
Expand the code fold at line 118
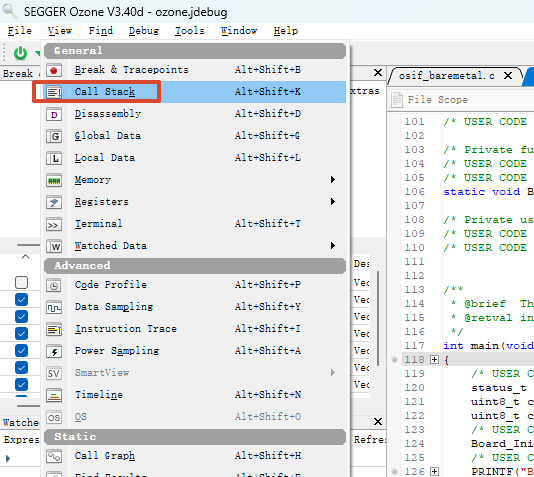click(x=434, y=360)
